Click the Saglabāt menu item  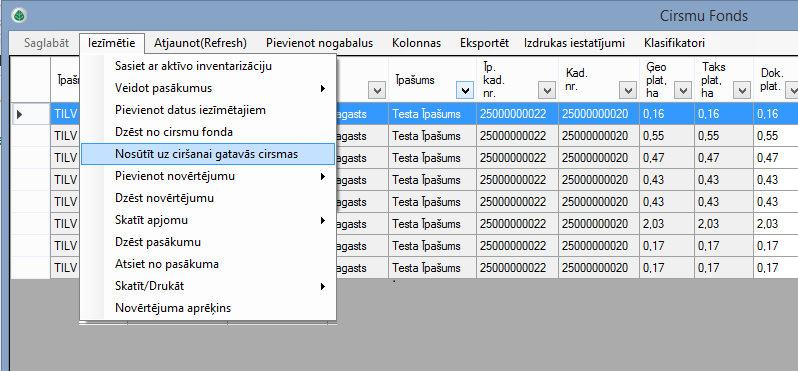(x=46, y=43)
